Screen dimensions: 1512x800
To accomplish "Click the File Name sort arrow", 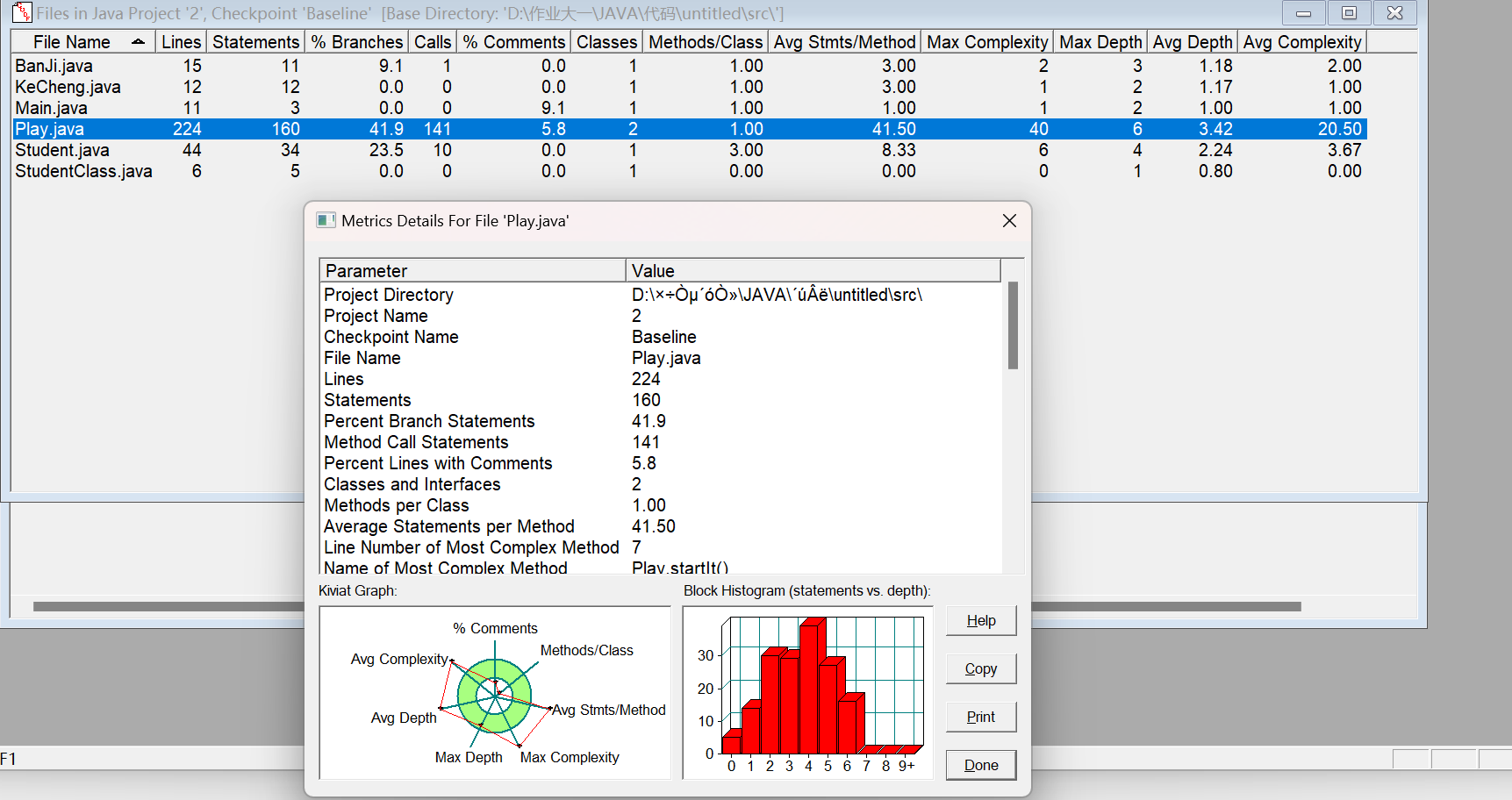I will click(138, 42).
